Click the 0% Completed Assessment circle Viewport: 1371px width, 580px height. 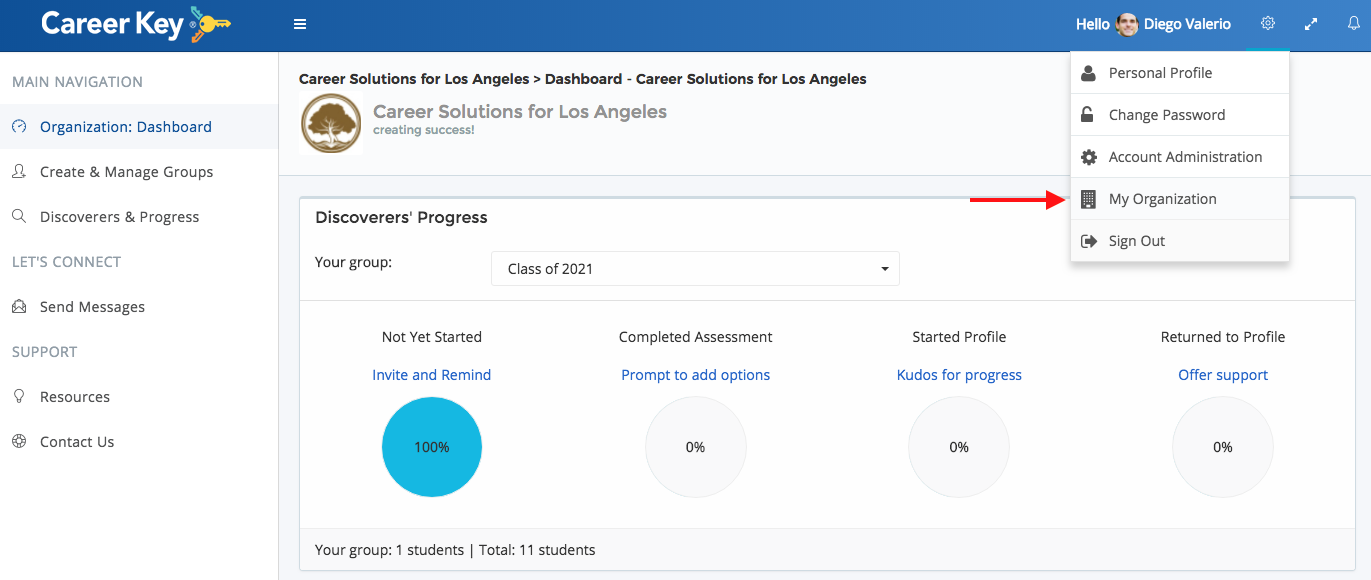click(696, 447)
